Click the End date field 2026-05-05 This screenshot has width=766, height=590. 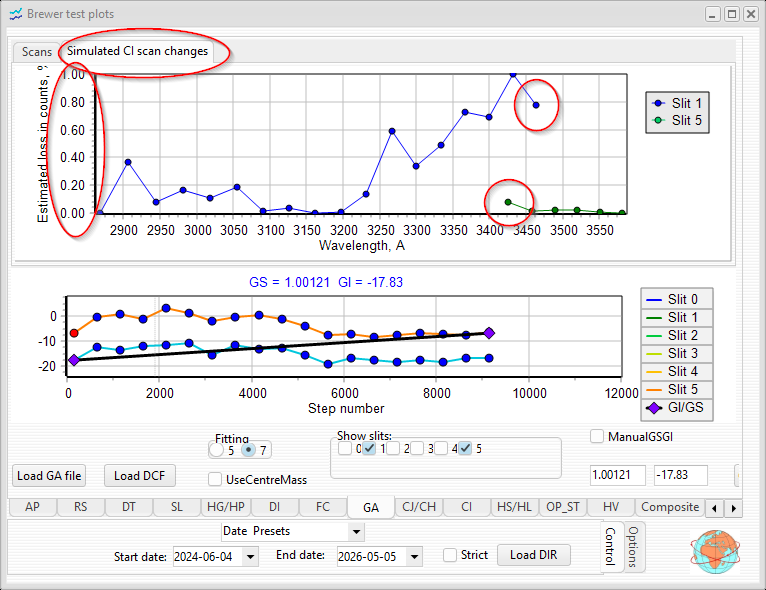(x=372, y=557)
